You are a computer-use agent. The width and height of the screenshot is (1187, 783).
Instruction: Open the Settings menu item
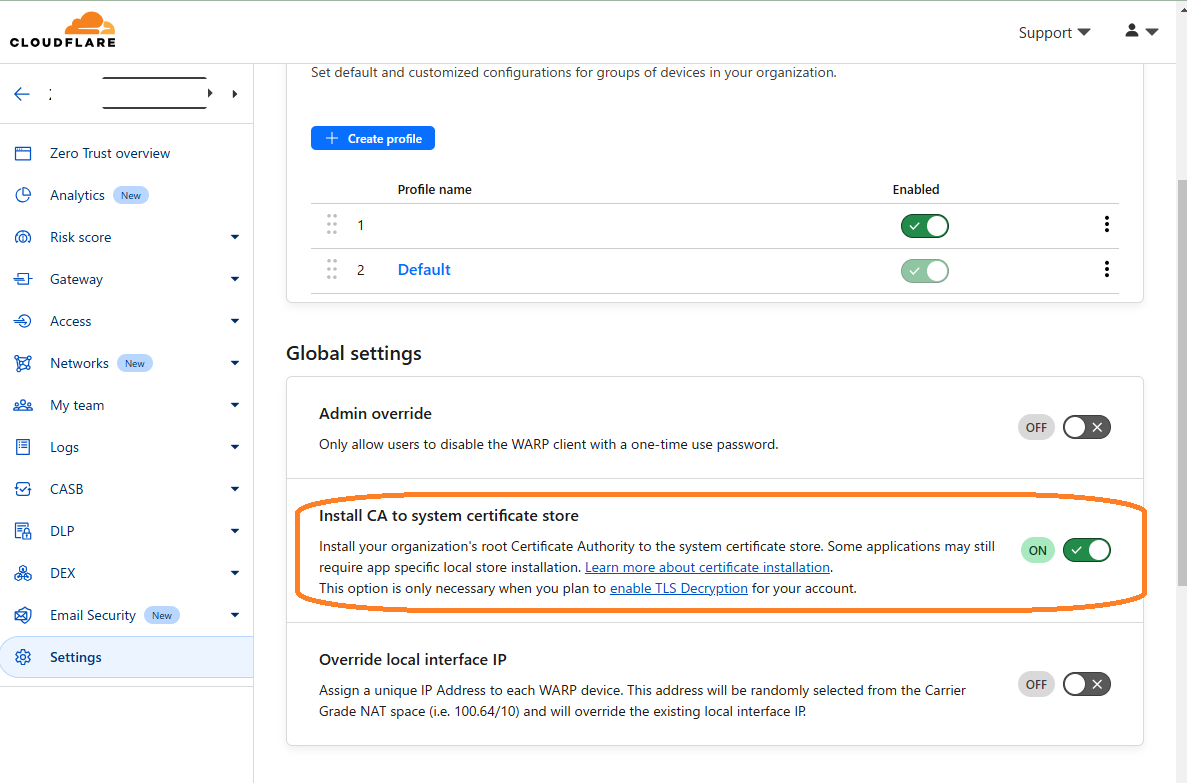(76, 657)
